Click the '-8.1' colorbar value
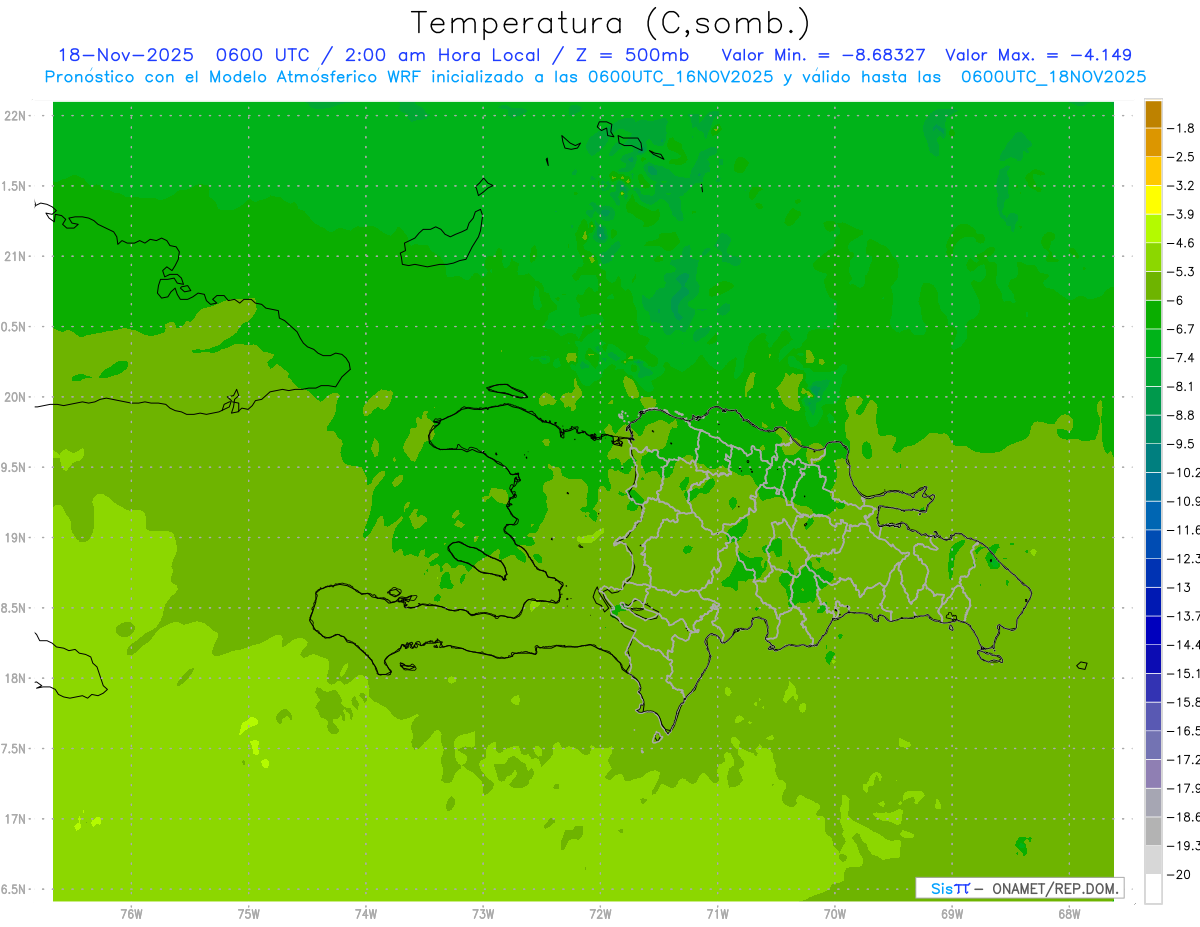 [x=1182, y=386]
